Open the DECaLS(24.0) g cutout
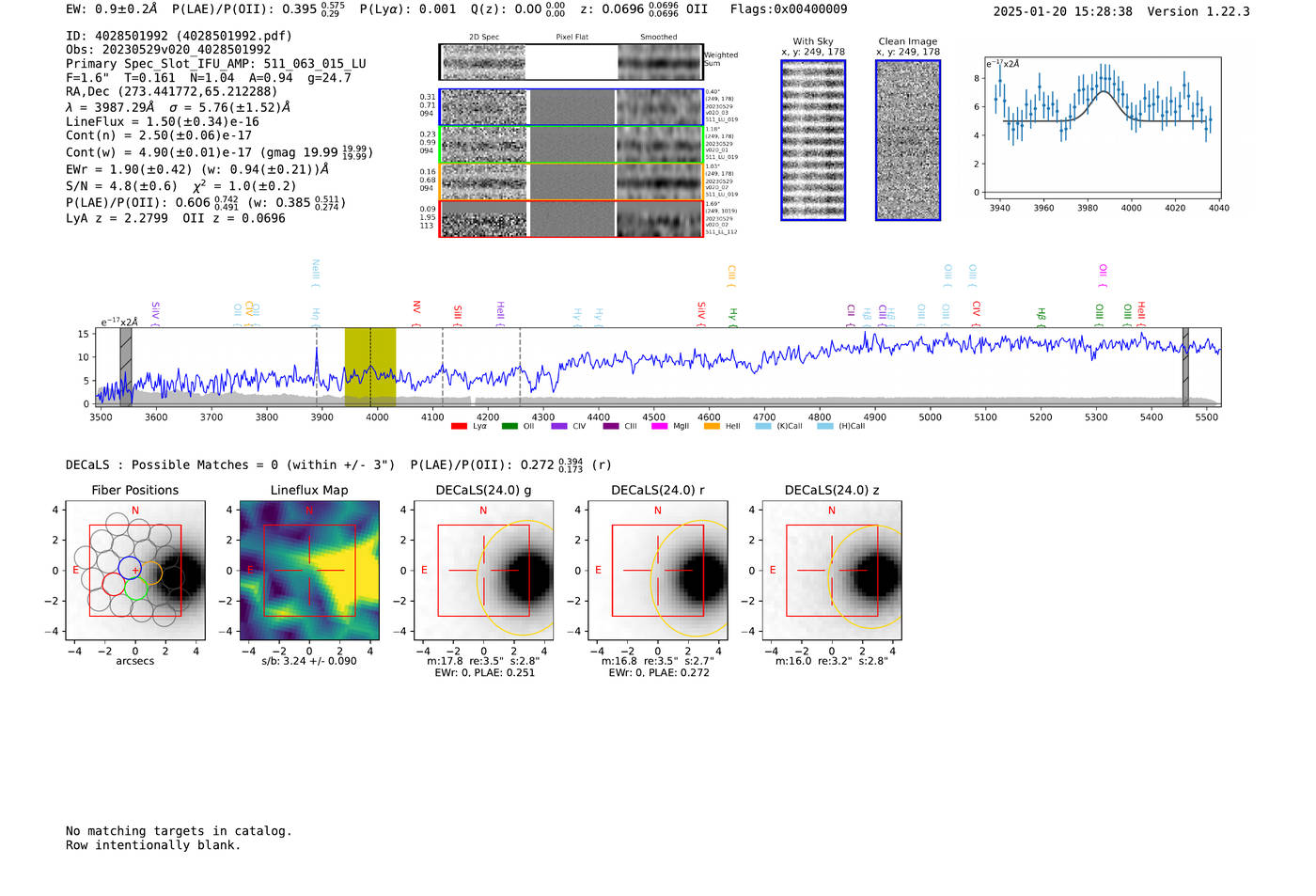Screen dimensions: 1316x896 point(483,570)
